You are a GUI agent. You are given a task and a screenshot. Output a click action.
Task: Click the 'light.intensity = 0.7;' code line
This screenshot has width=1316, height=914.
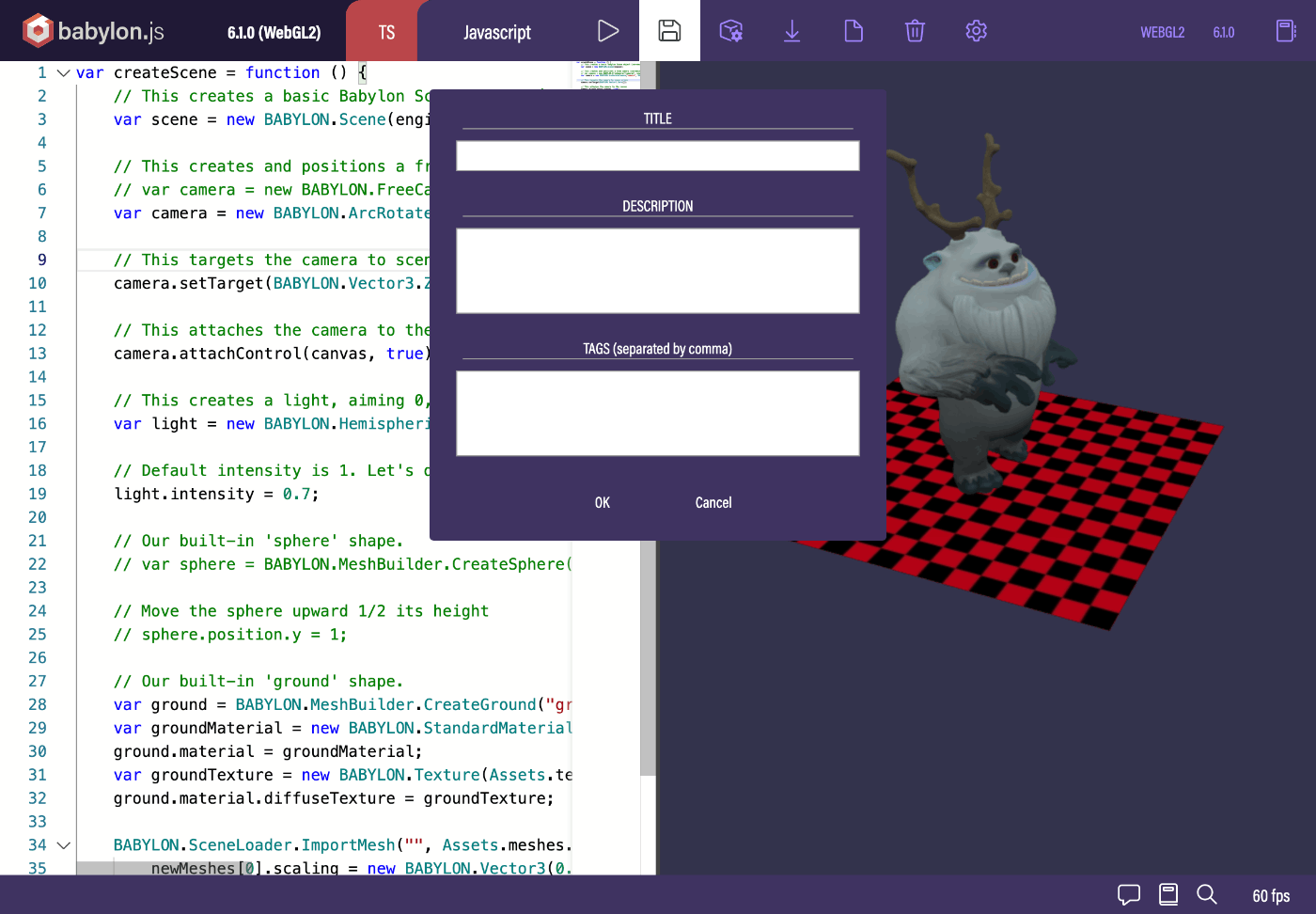coord(216,494)
